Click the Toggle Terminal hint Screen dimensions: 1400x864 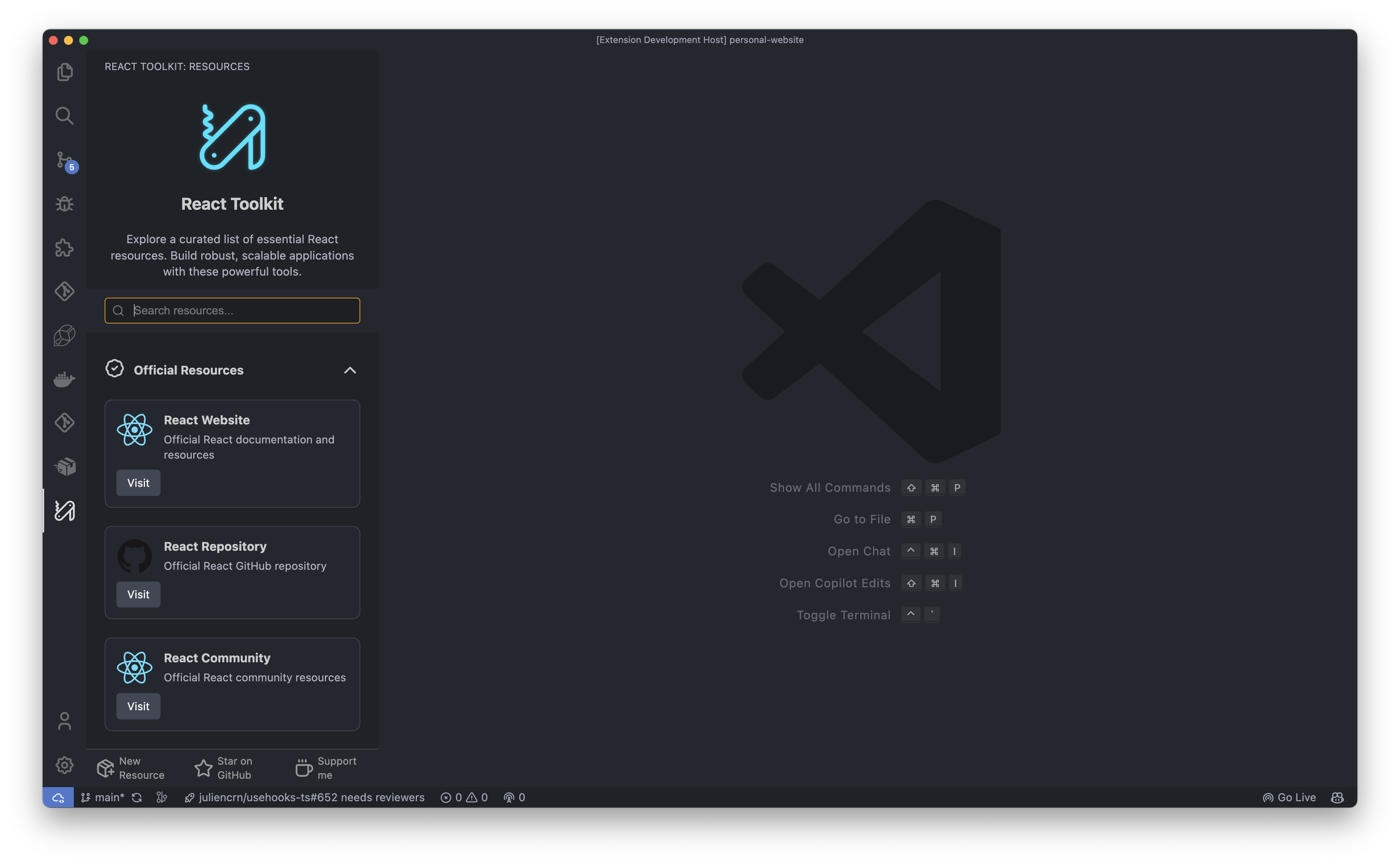tap(844, 615)
